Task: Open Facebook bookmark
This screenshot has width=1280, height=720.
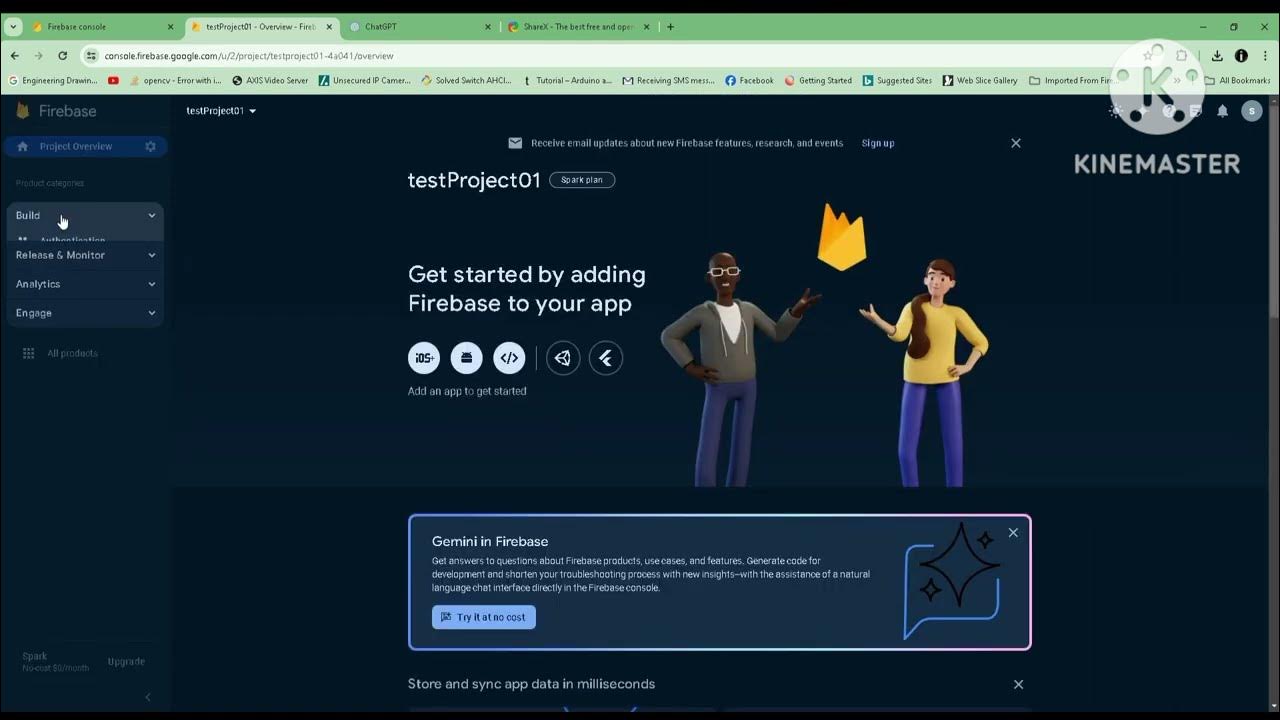Action: (749, 80)
